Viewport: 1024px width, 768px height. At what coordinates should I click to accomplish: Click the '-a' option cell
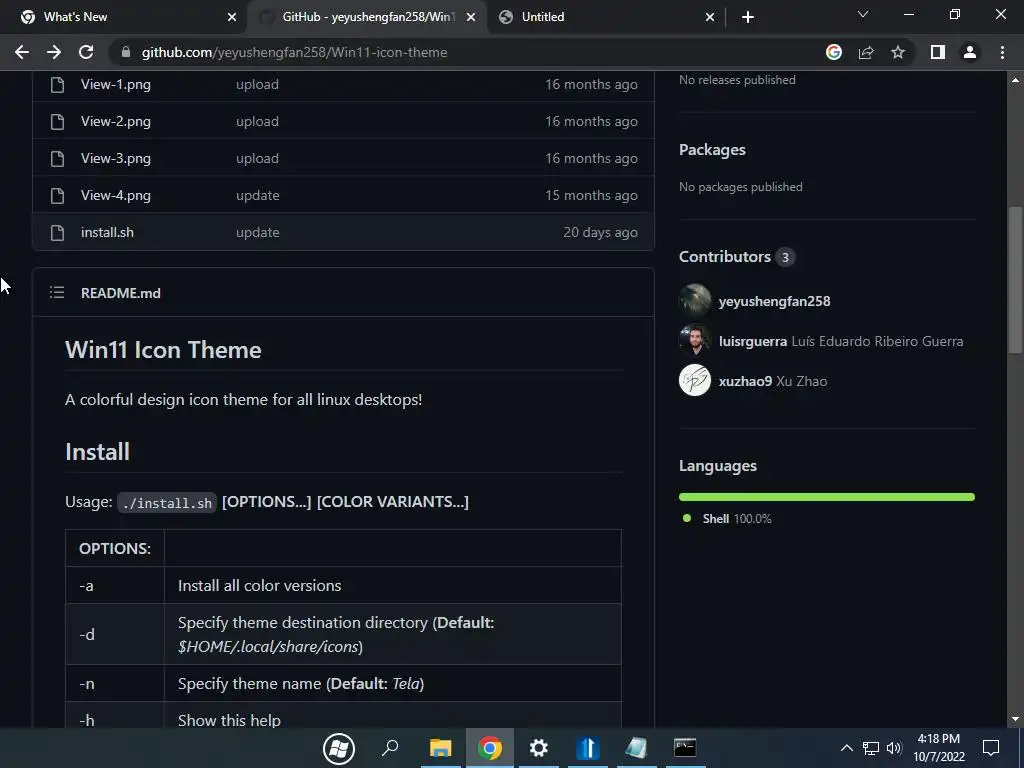pyautogui.click(x=115, y=586)
